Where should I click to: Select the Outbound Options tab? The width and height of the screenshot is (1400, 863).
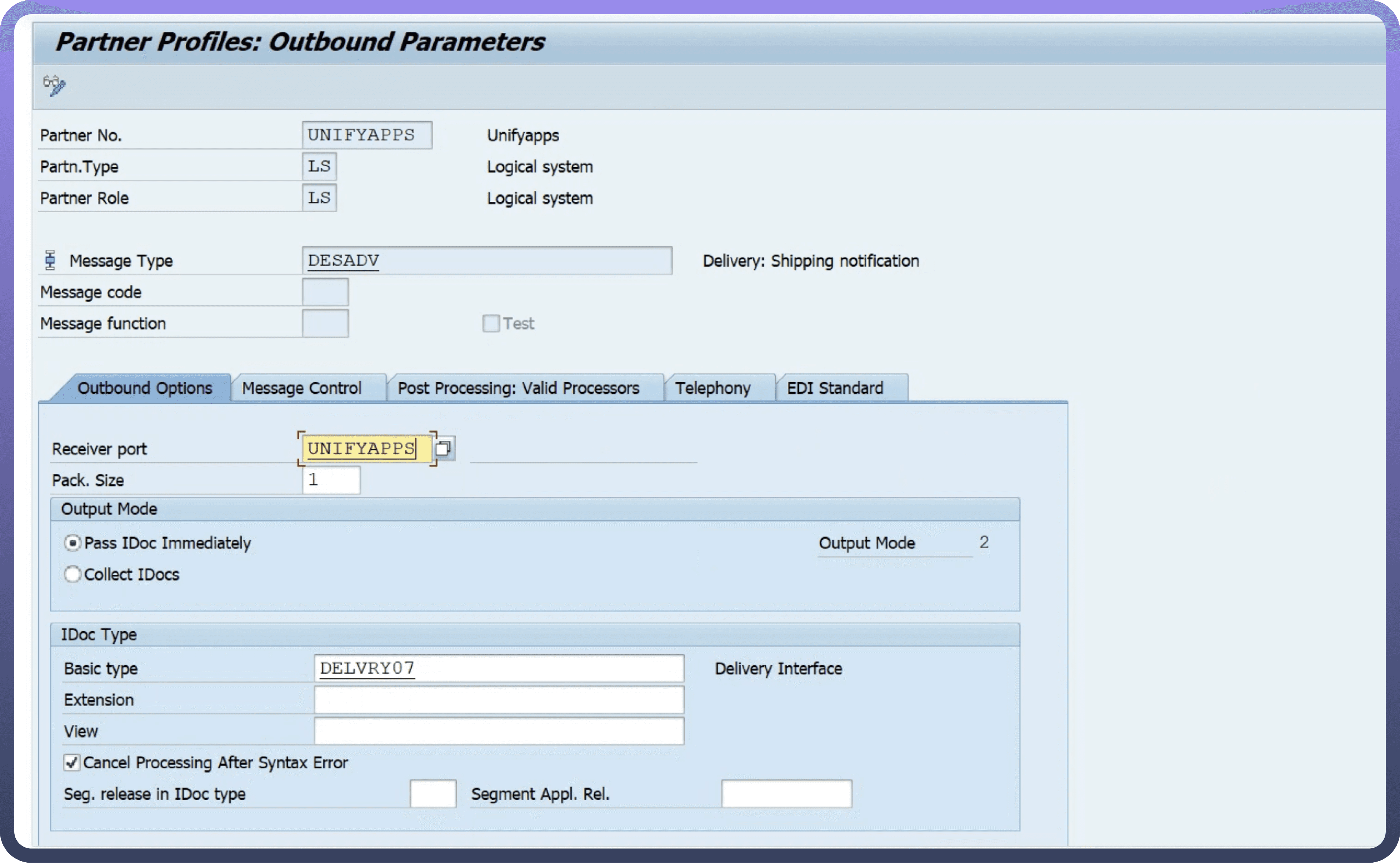[x=145, y=388]
